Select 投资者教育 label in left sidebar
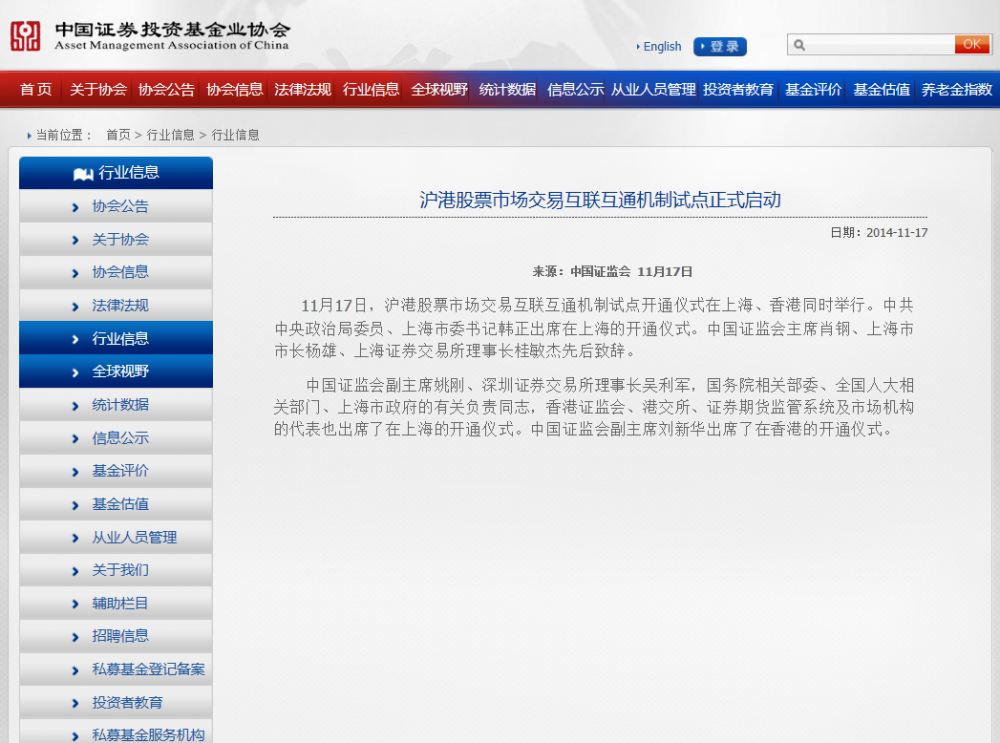The image size is (1000, 743). [127, 702]
